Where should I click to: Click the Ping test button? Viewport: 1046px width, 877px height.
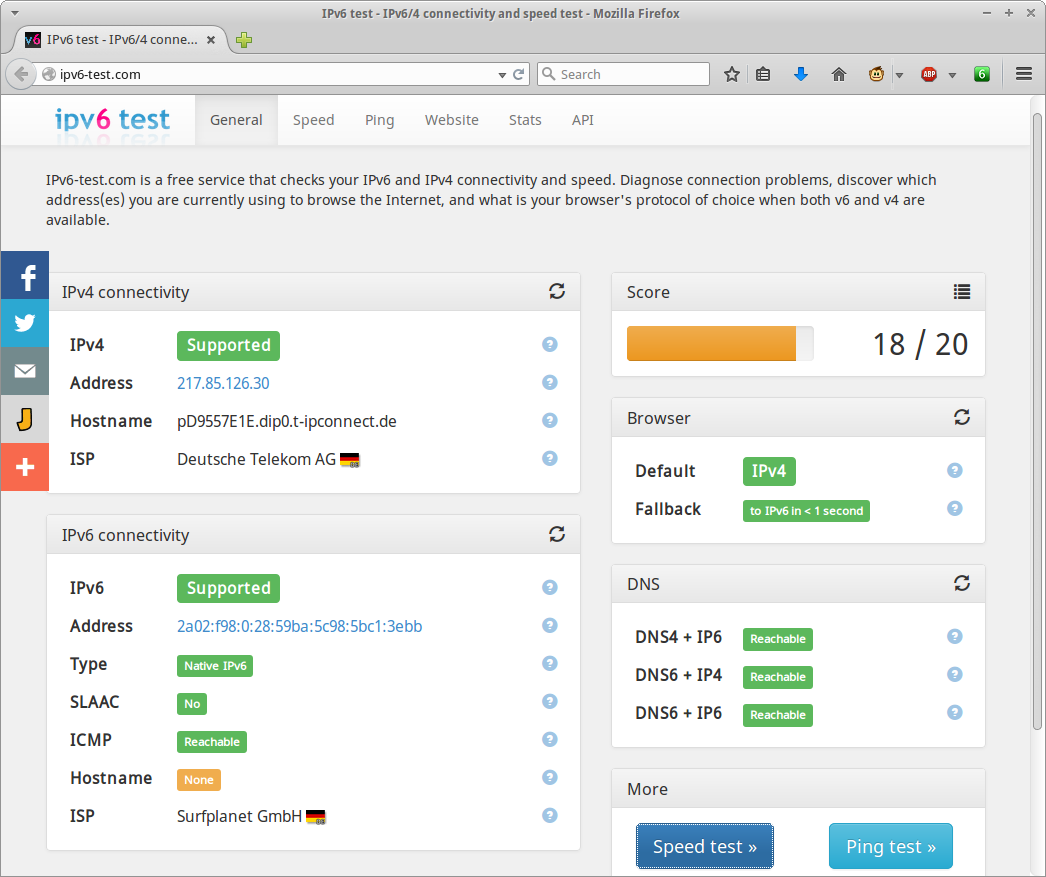(891, 846)
